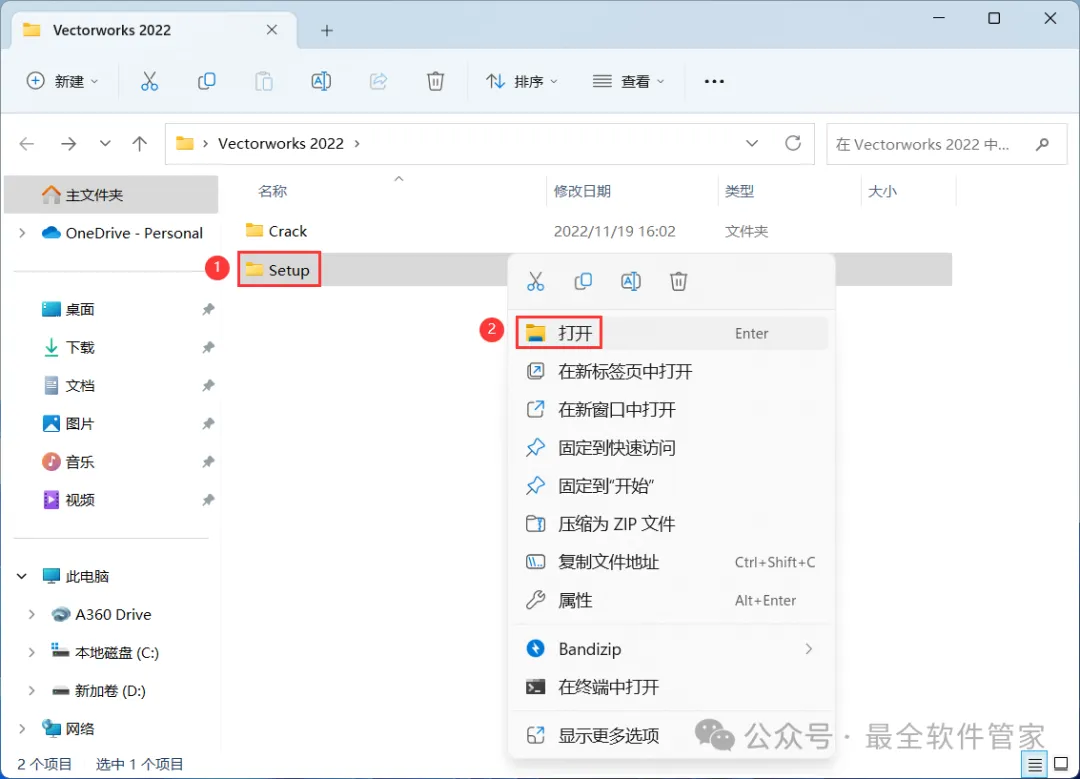Choose 在新标签页中打开
1080x779 pixels.
[x=672, y=372]
